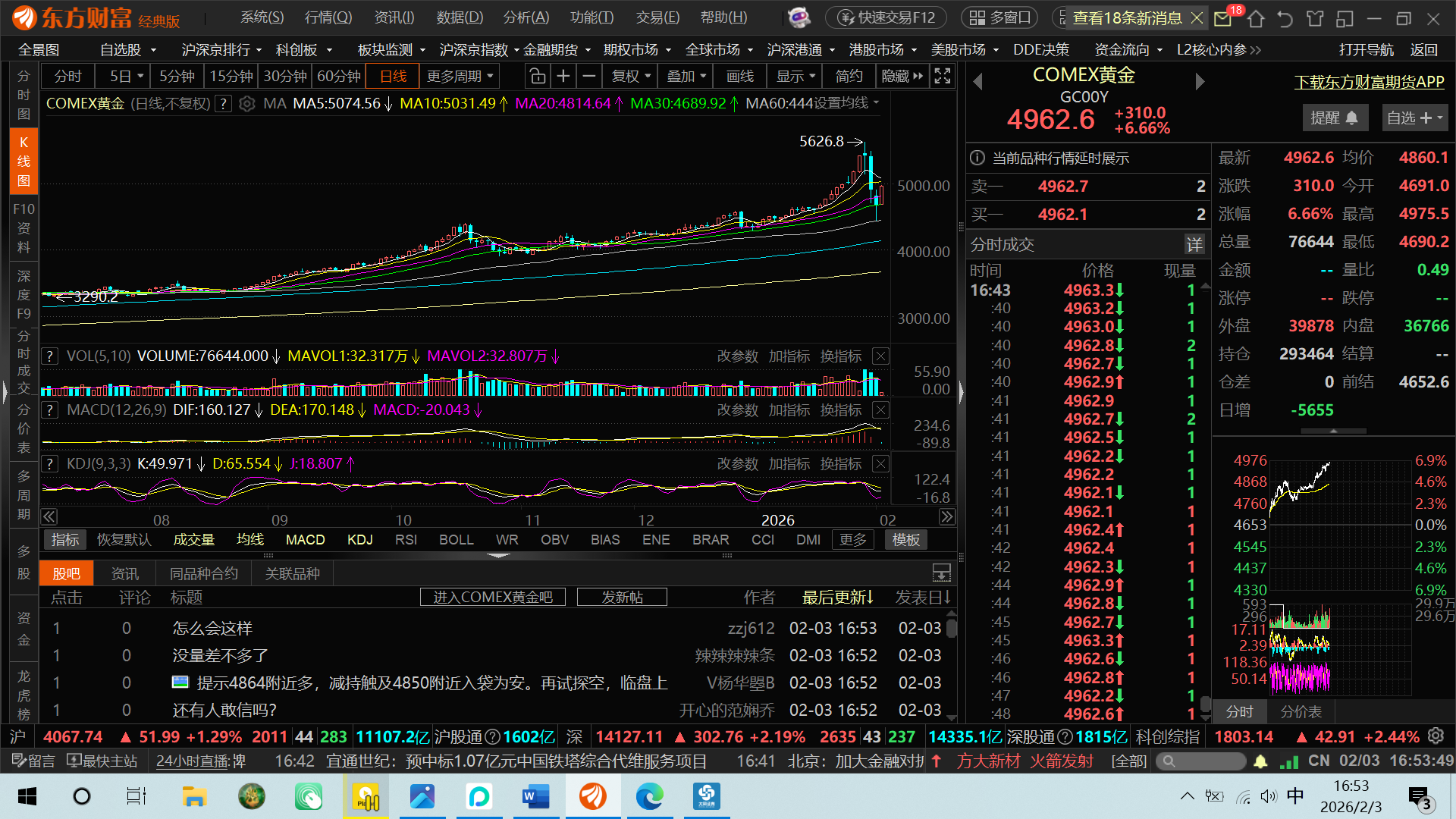The width and height of the screenshot is (1456, 819).
Task: Click the 提醒 bell alert button
Action: pyautogui.click(x=1335, y=118)
